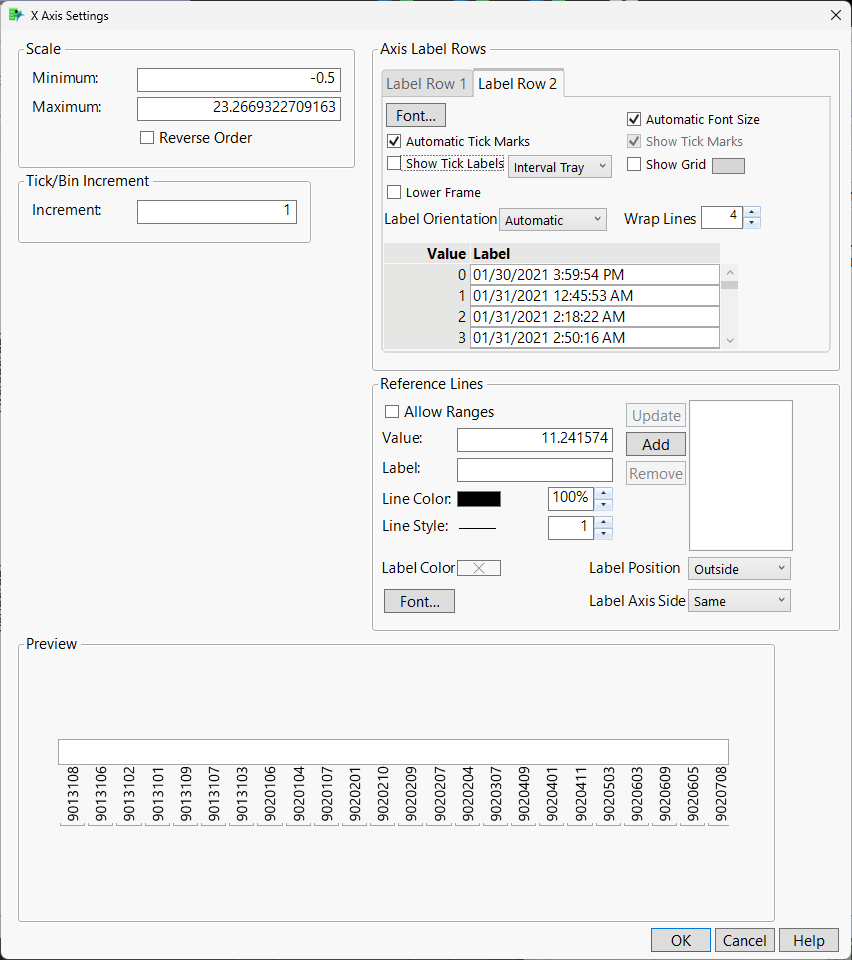This screenshot has height=960, width=852.
Task: Click the JMP icon in the title bar
Action: point(16,15)
